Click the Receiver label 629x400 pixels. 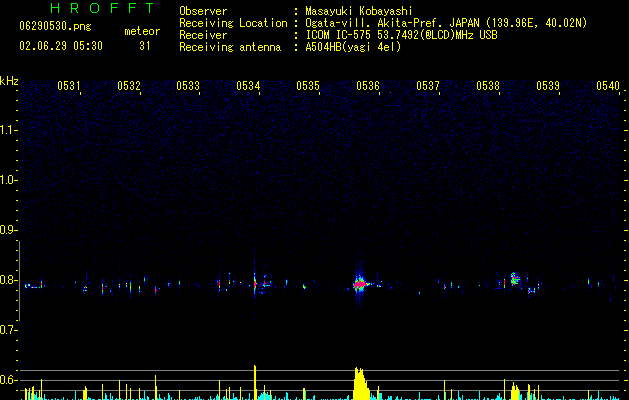(x=203, y=35)
